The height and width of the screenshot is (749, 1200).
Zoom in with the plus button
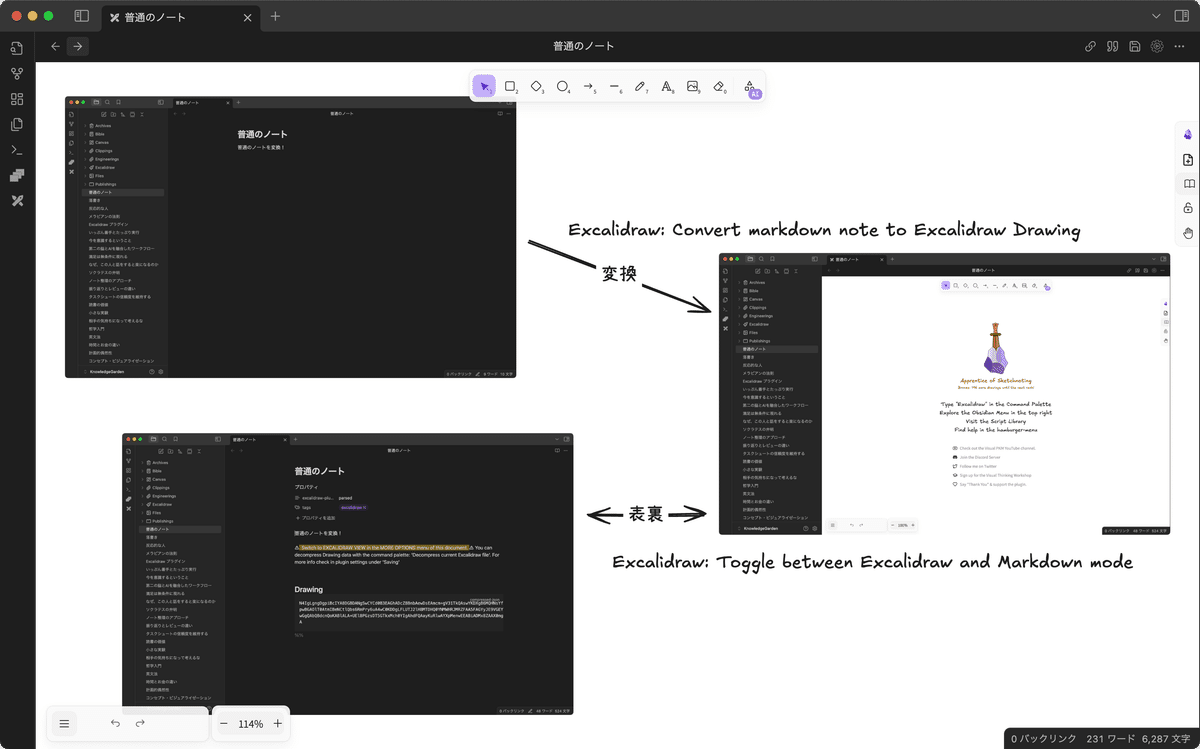click(x=277, y=723)
